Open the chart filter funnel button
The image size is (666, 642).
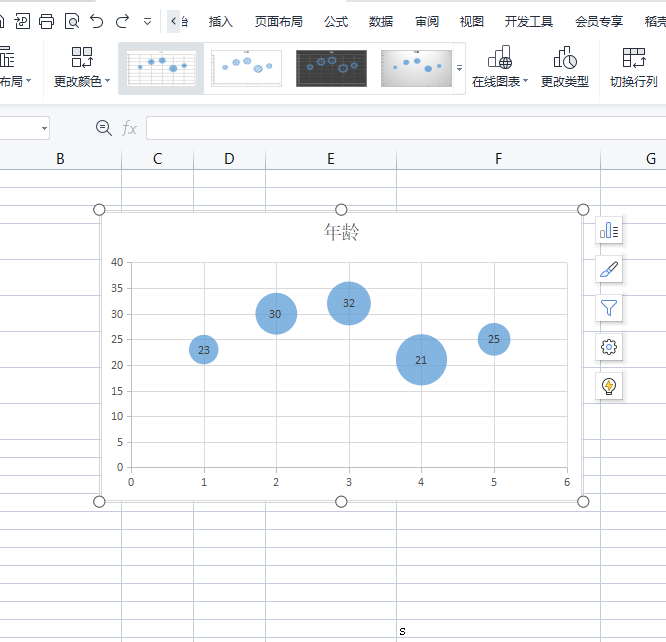coord(609,308)
